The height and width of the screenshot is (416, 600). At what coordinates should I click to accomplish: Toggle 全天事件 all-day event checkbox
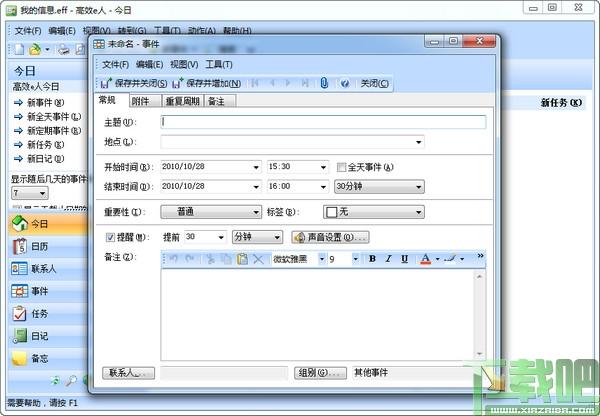(341, 167)
